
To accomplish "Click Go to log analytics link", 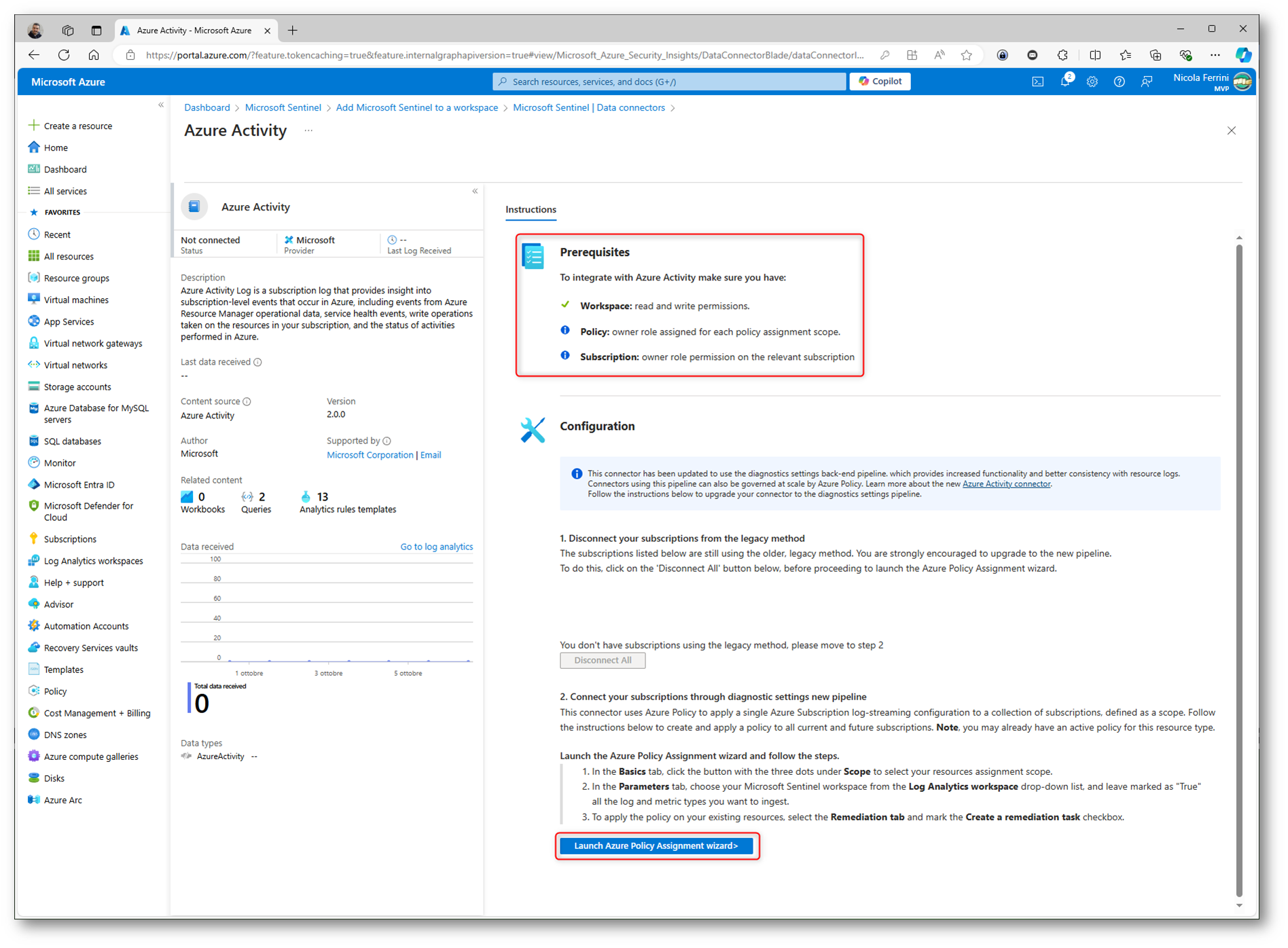I will pos(436,547).
